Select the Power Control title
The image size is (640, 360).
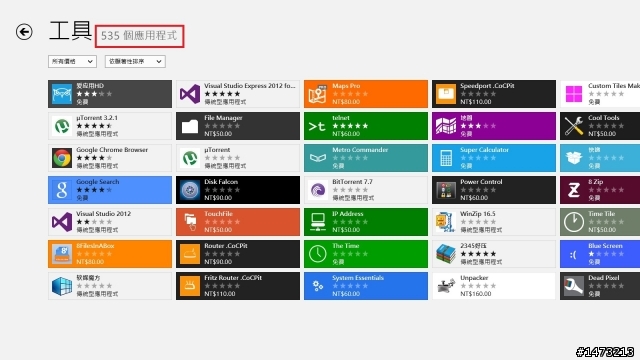pos(481,182)
